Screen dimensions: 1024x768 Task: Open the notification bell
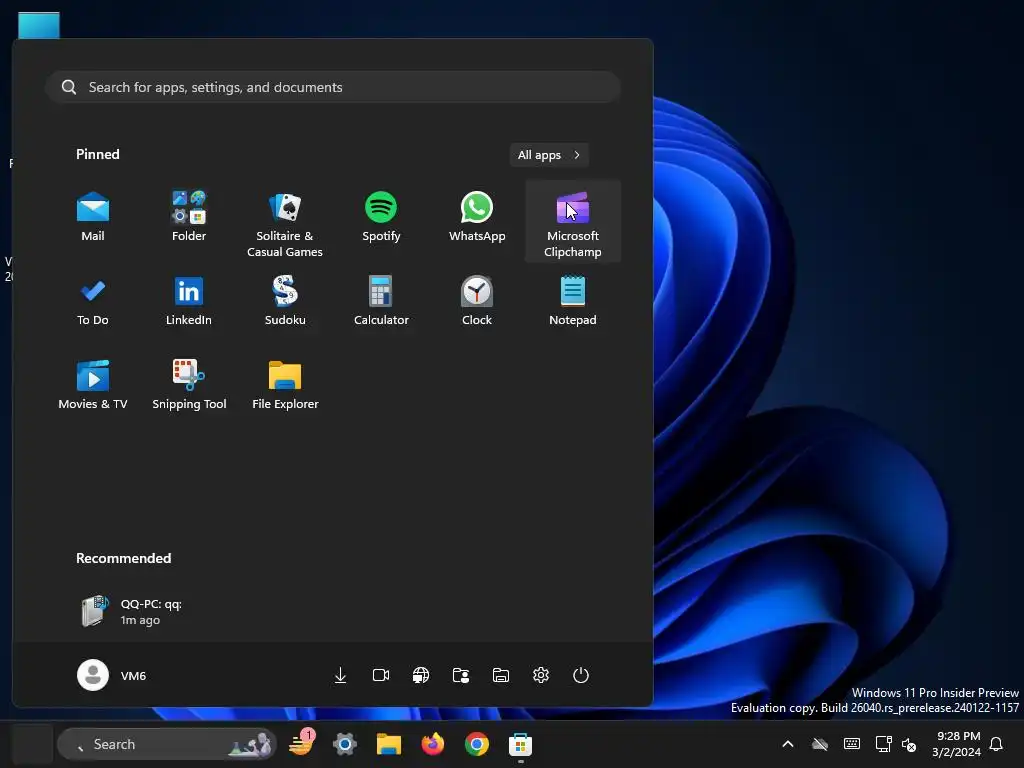[997, 744]
